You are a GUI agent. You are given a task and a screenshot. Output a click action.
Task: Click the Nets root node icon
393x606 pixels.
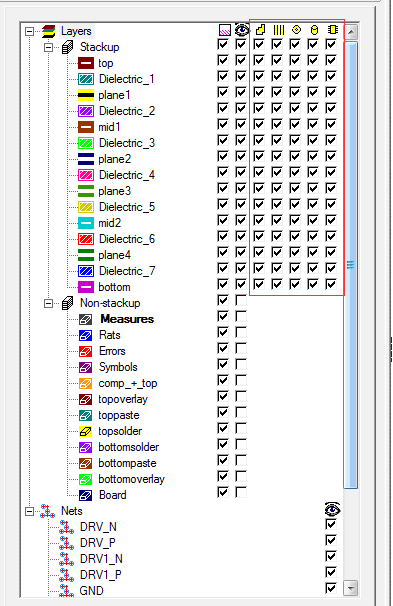point(47,511)
